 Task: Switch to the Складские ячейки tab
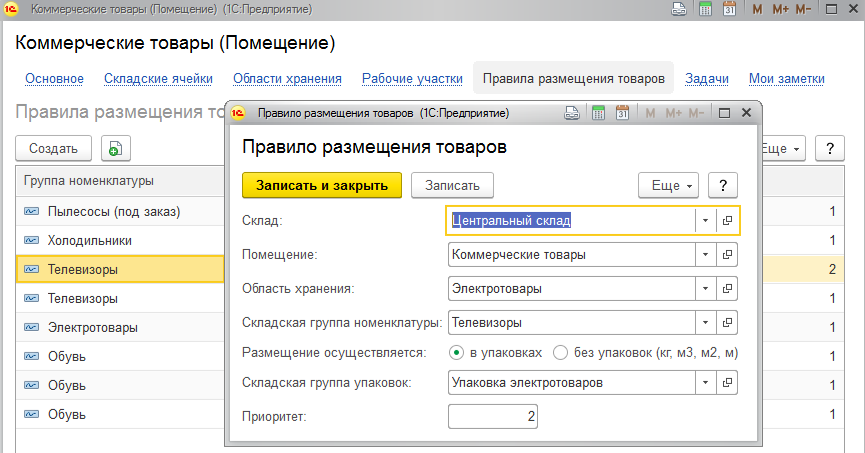pos(171,79)
